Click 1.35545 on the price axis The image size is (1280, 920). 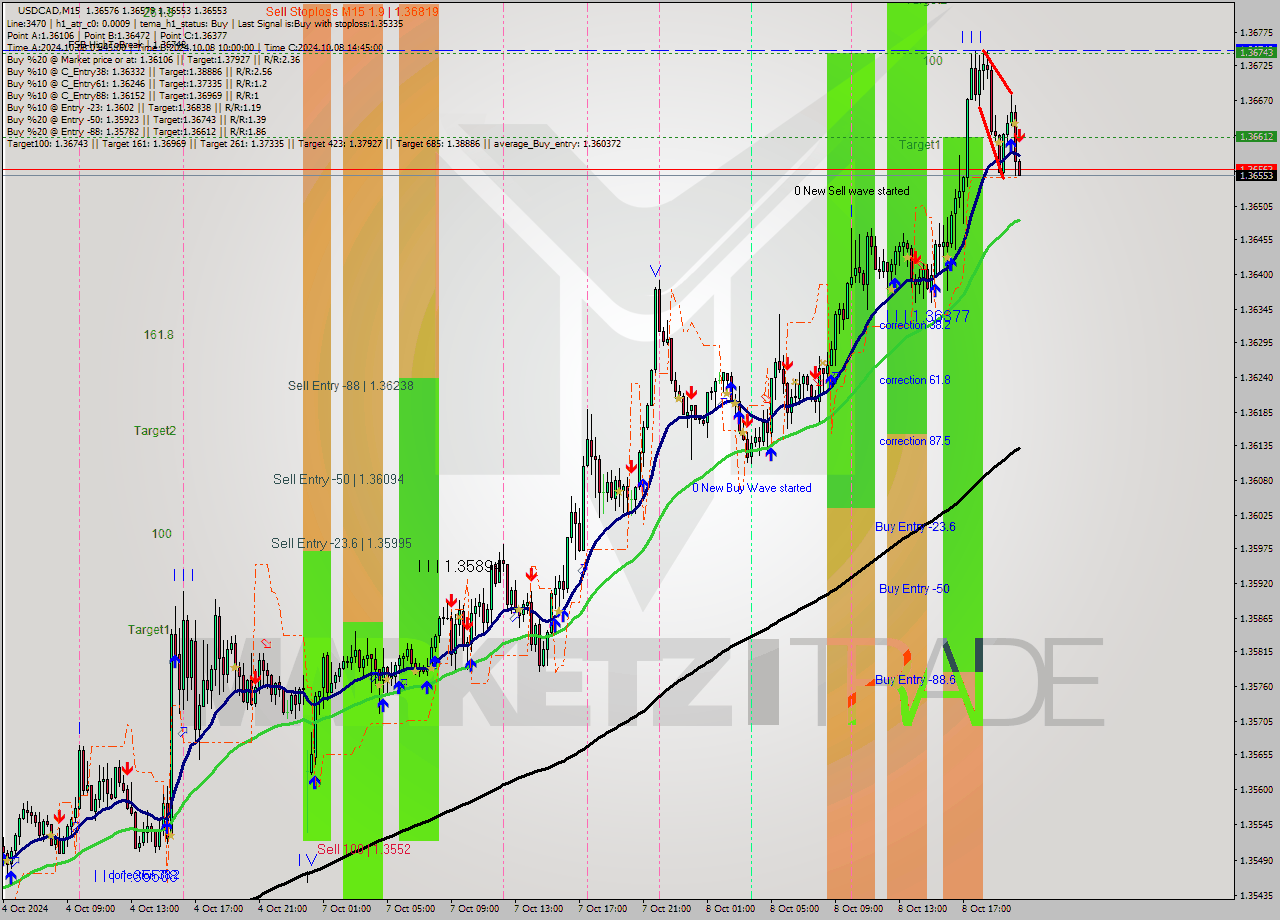coord(1255,825)
